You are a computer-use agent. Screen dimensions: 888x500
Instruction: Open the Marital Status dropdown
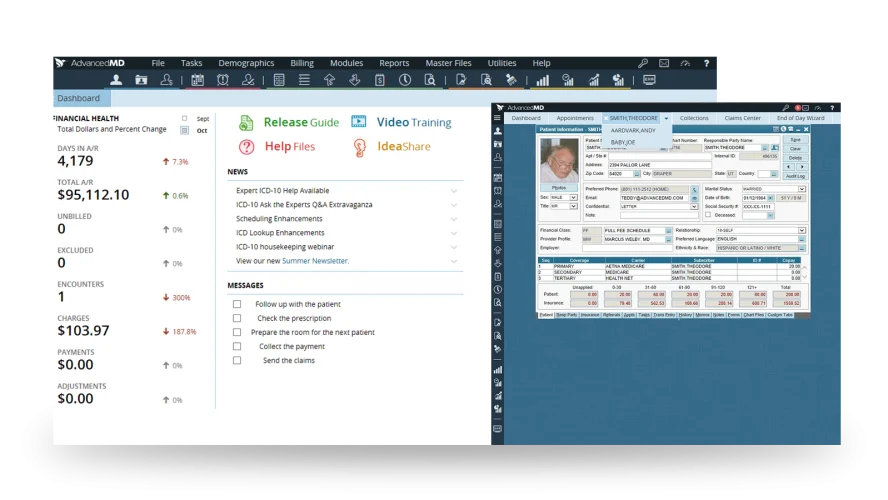(801, 188)
